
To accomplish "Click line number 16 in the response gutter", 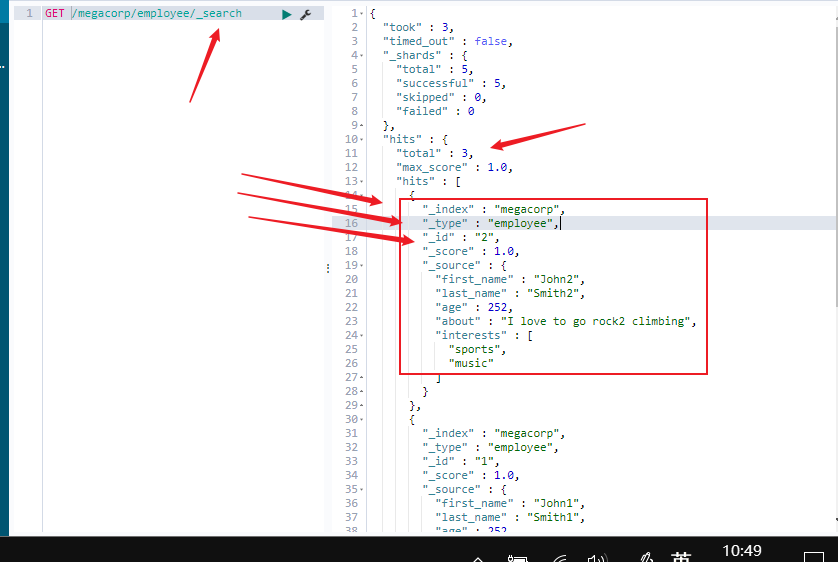I will click(x=351, y=223).
